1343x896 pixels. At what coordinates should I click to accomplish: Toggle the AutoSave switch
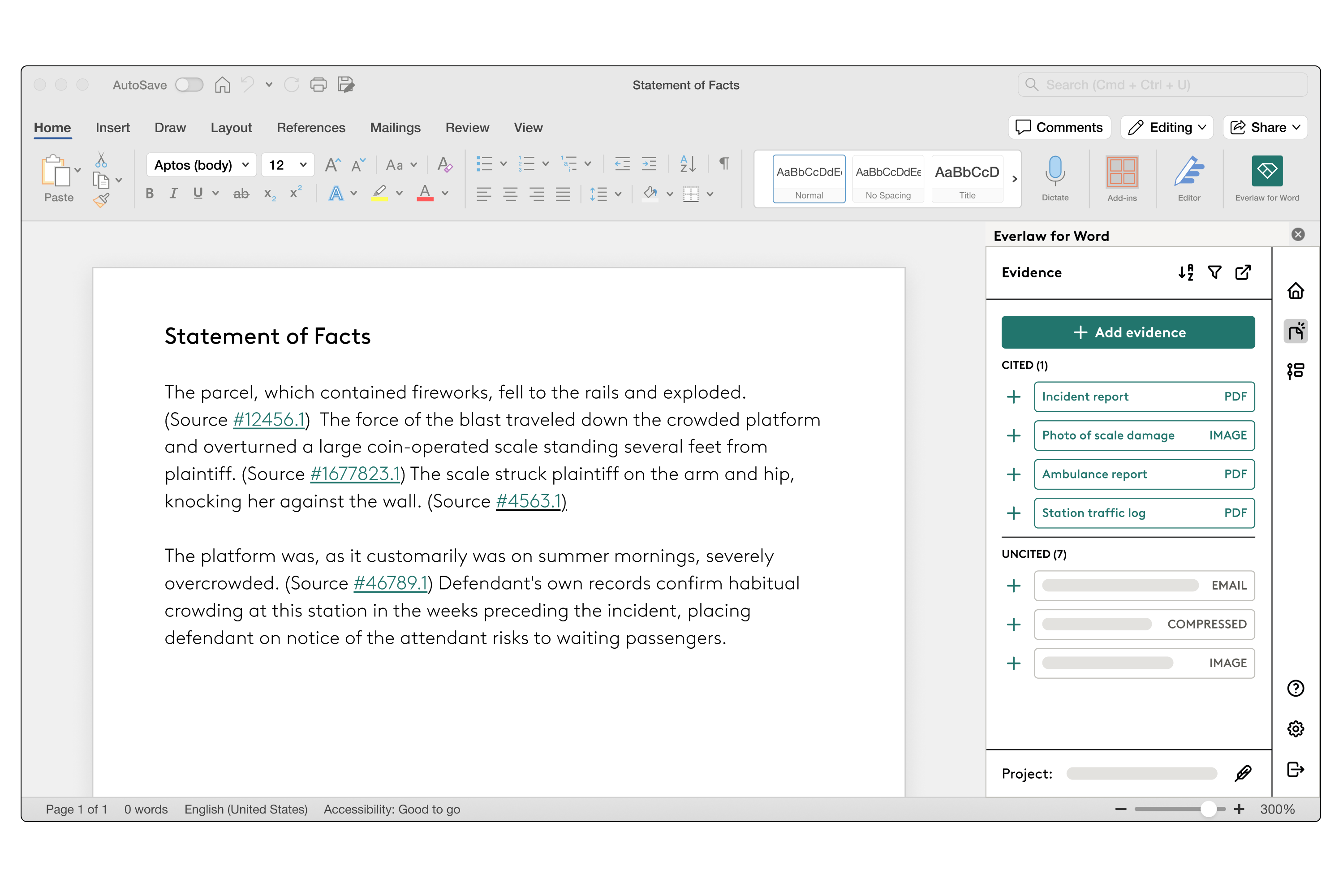click(x=189, y=85)
